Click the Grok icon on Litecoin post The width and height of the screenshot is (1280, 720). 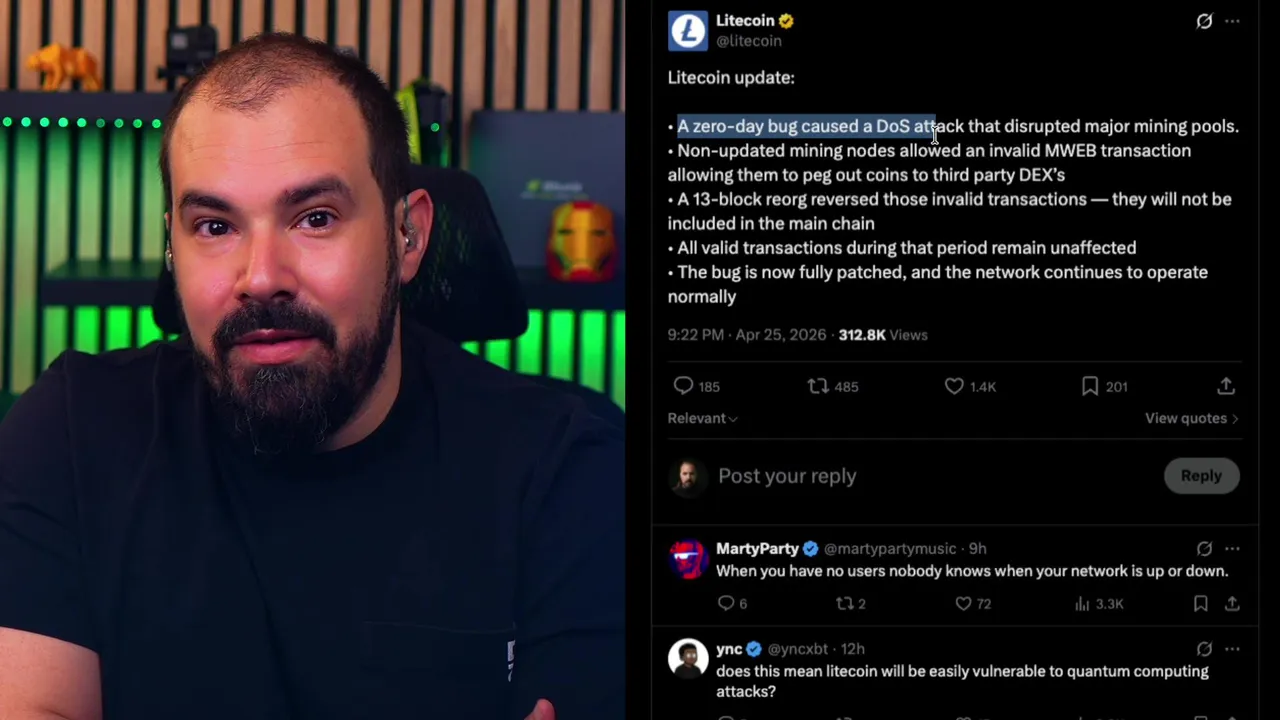point(1204,21)
